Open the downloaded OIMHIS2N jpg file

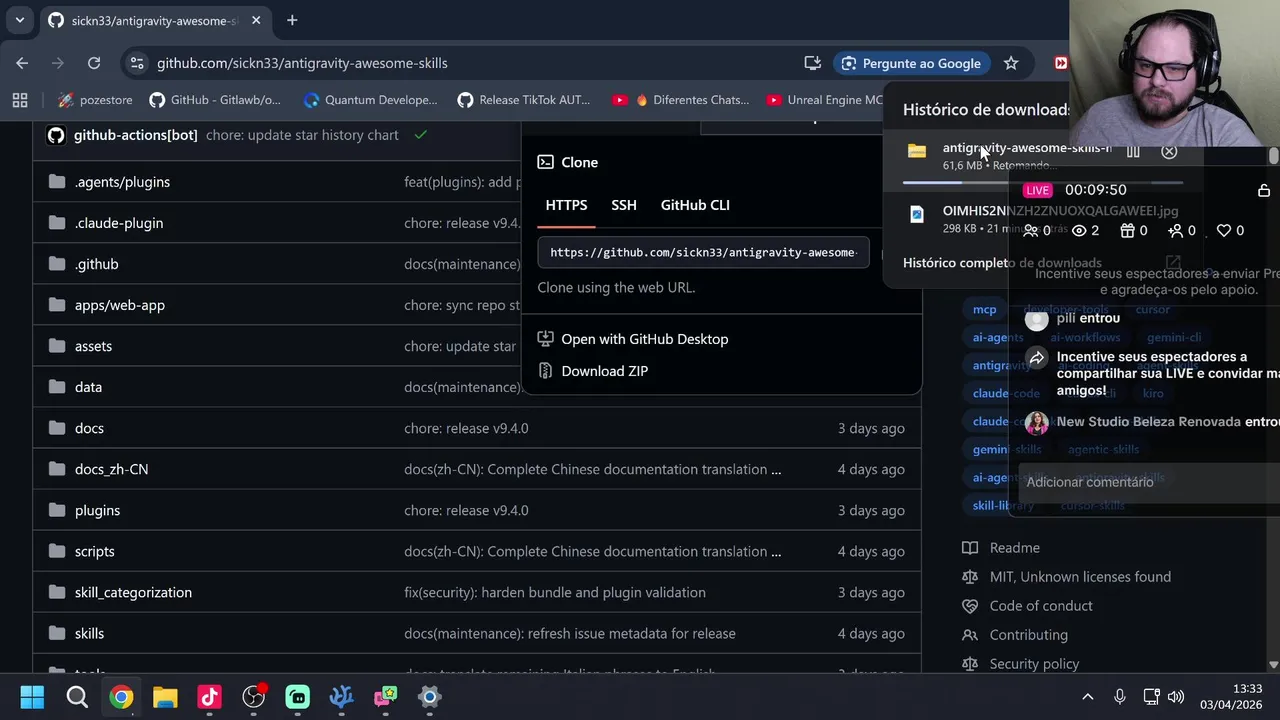[x=1060, y=211]
